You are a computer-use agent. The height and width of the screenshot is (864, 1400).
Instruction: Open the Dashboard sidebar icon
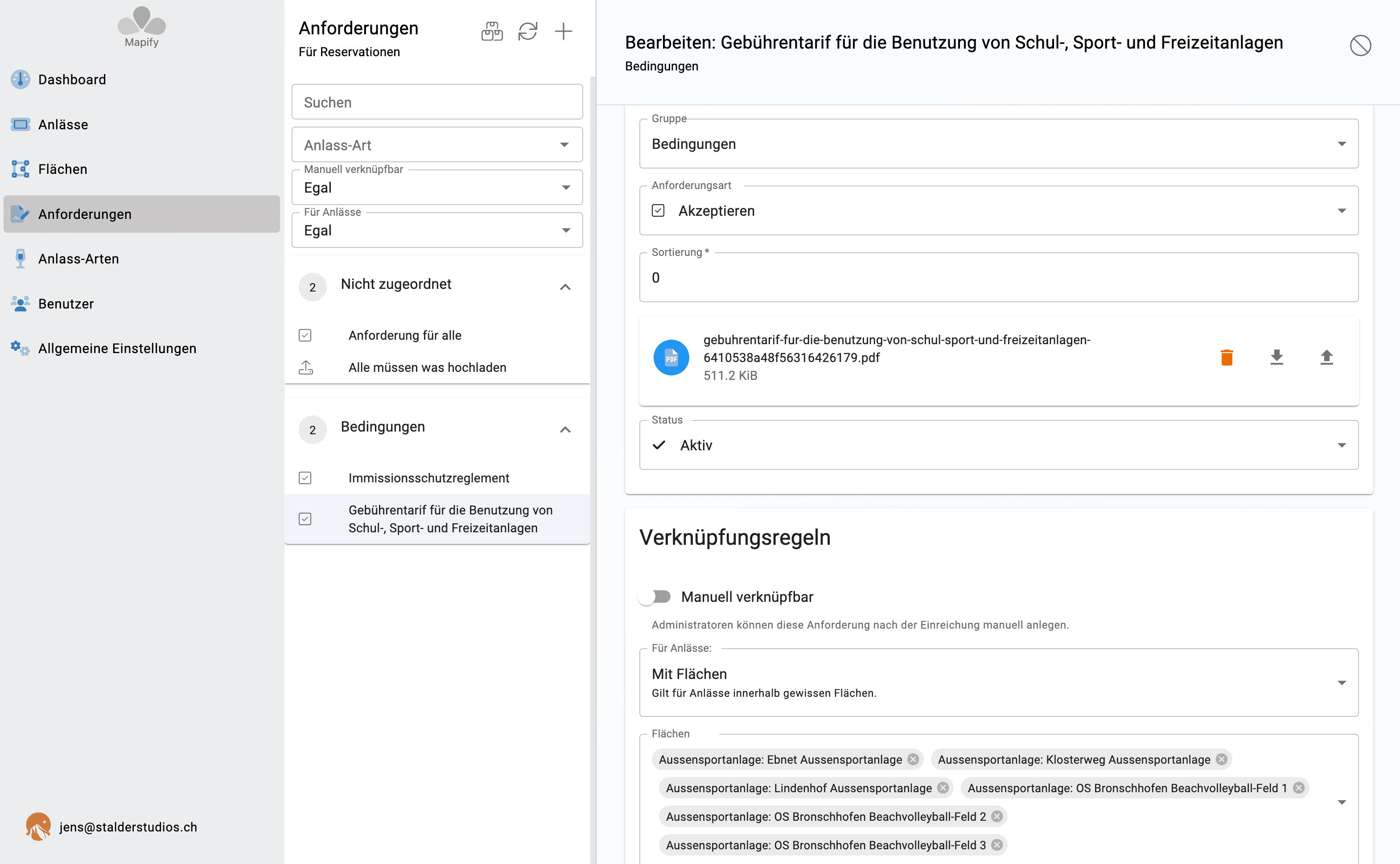(21, 79)
